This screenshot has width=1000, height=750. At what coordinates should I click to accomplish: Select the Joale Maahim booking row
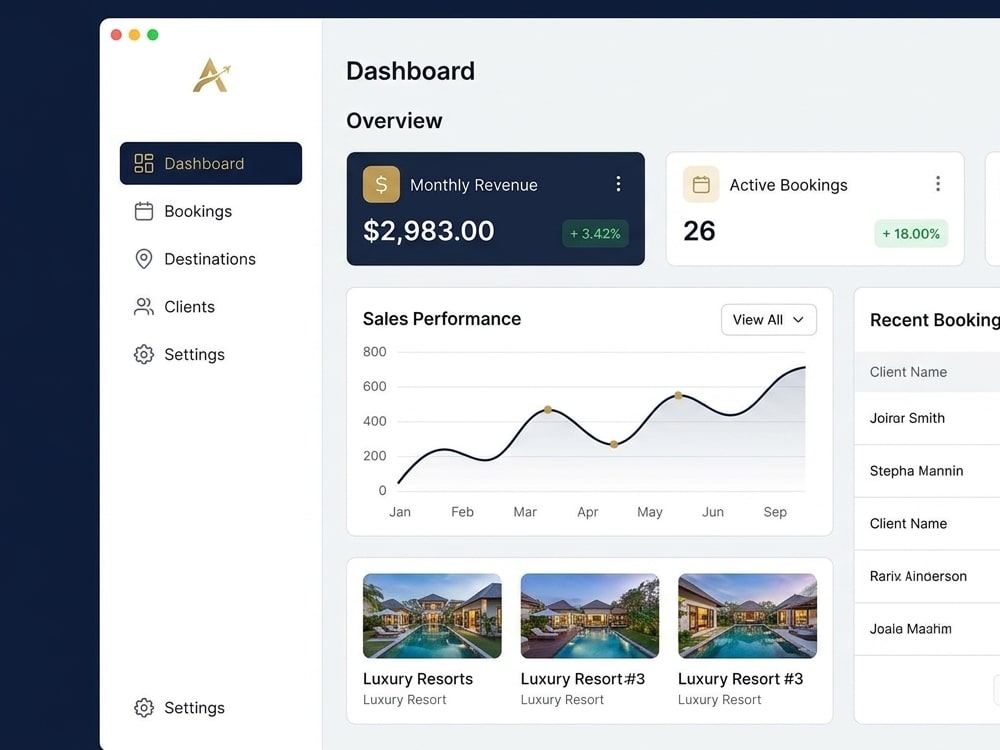point(927,629)
